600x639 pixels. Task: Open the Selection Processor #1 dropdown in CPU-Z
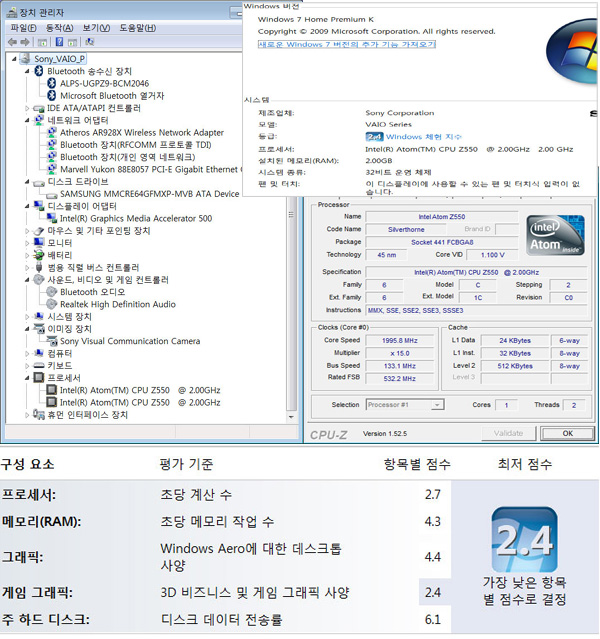(437, 405)
